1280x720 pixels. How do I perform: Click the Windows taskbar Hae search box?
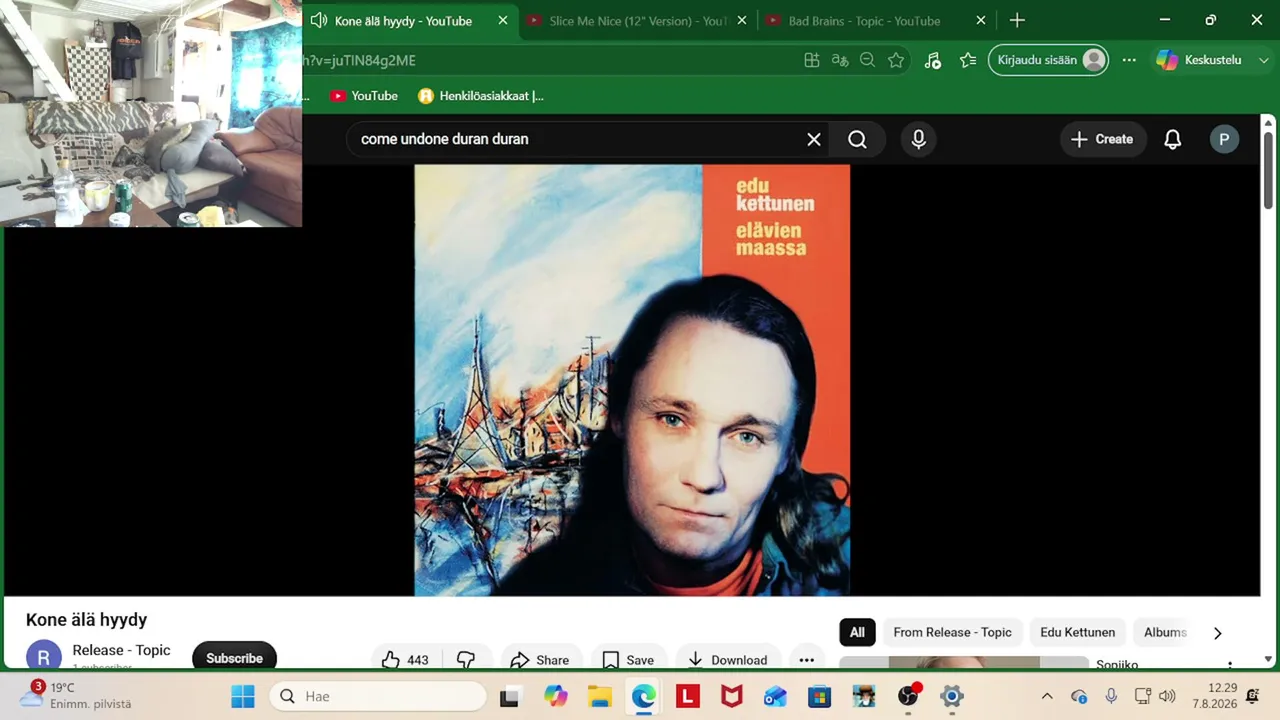tap(378, 696)
